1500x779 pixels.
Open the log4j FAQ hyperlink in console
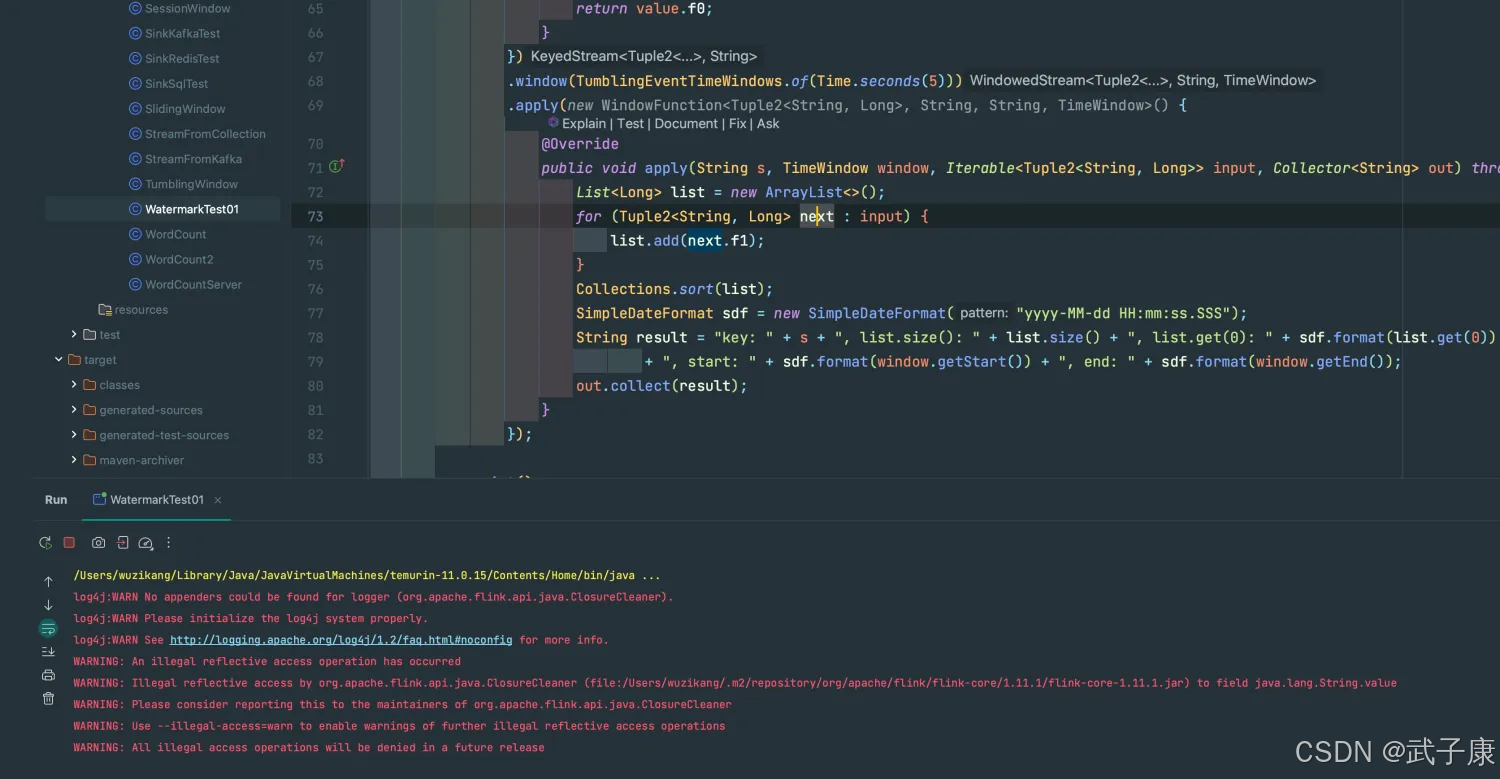tap(340, 640)
